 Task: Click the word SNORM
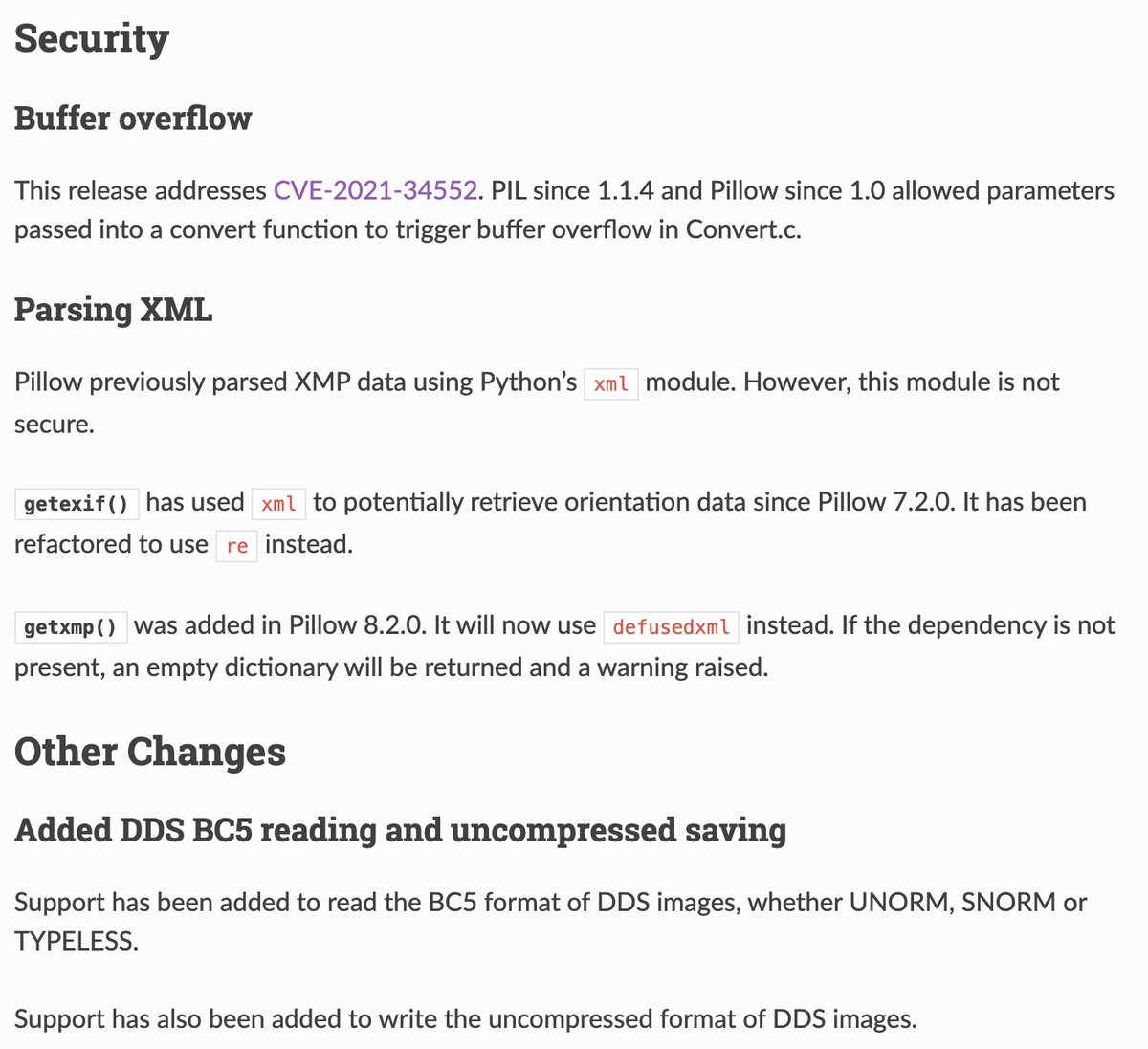[x=1008, y=902]
